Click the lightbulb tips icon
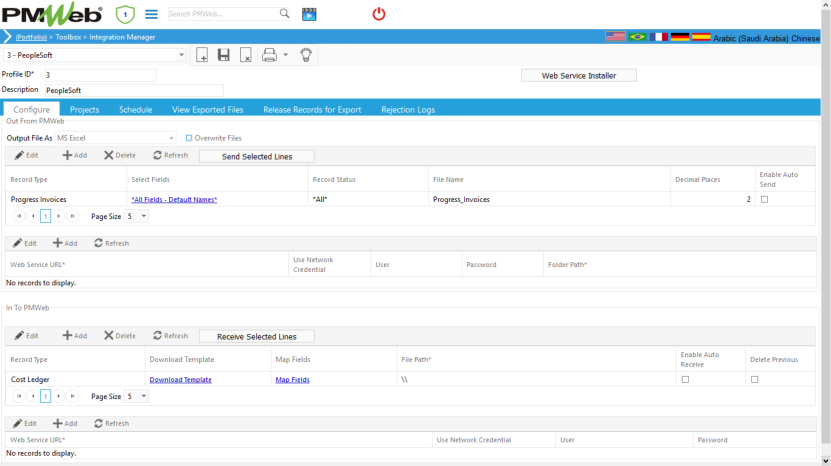This screenshot has width=831, height=466. point(307,55)
